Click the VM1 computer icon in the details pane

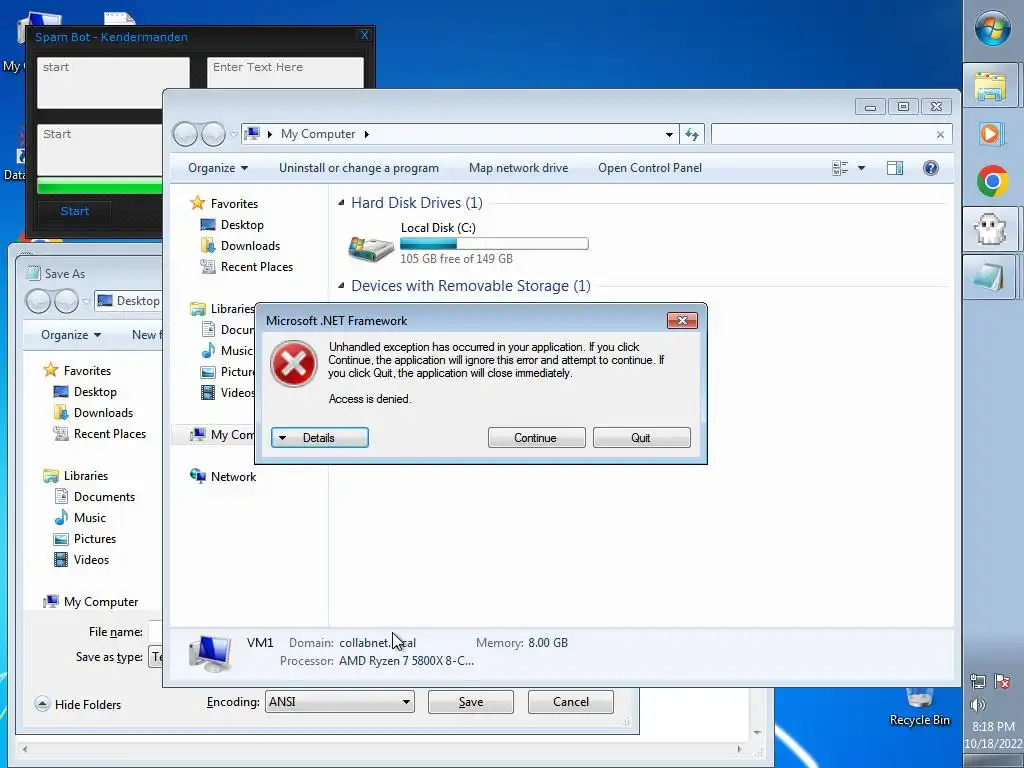coord(210,653)
